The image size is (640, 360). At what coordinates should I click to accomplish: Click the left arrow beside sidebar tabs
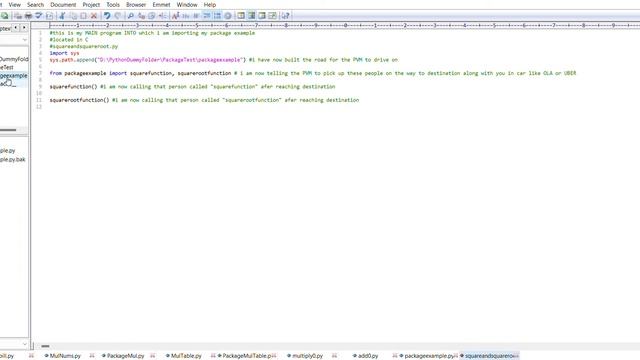pyautogui.click(x=16, y=28)
